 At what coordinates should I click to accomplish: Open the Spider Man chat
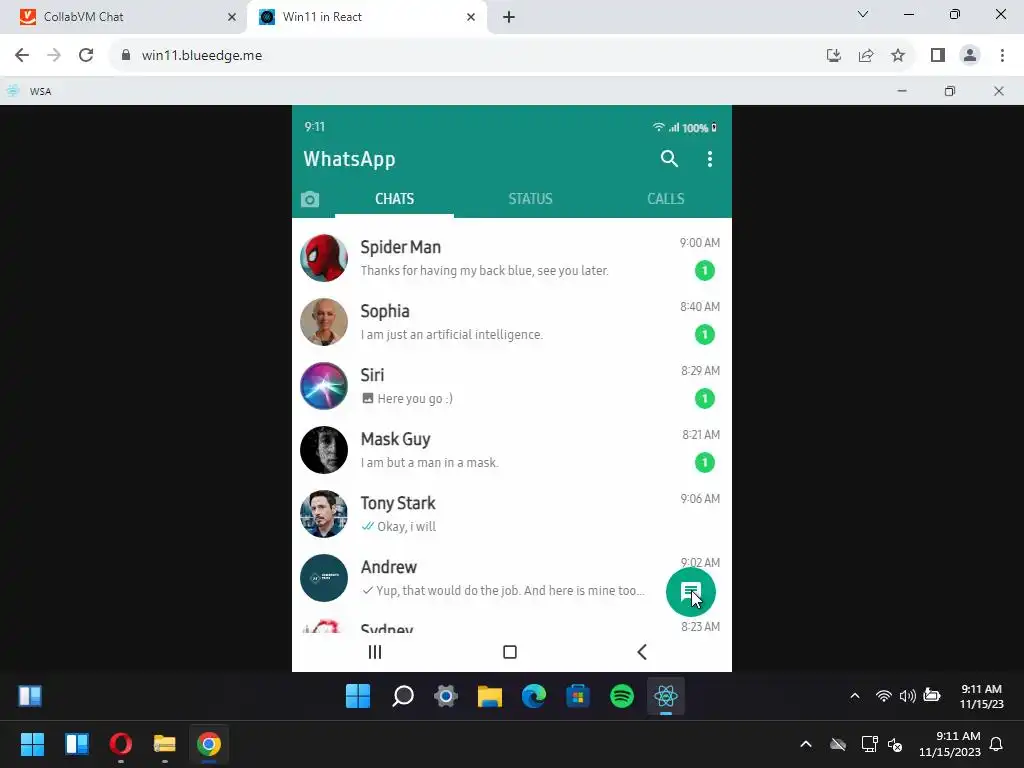512,258
